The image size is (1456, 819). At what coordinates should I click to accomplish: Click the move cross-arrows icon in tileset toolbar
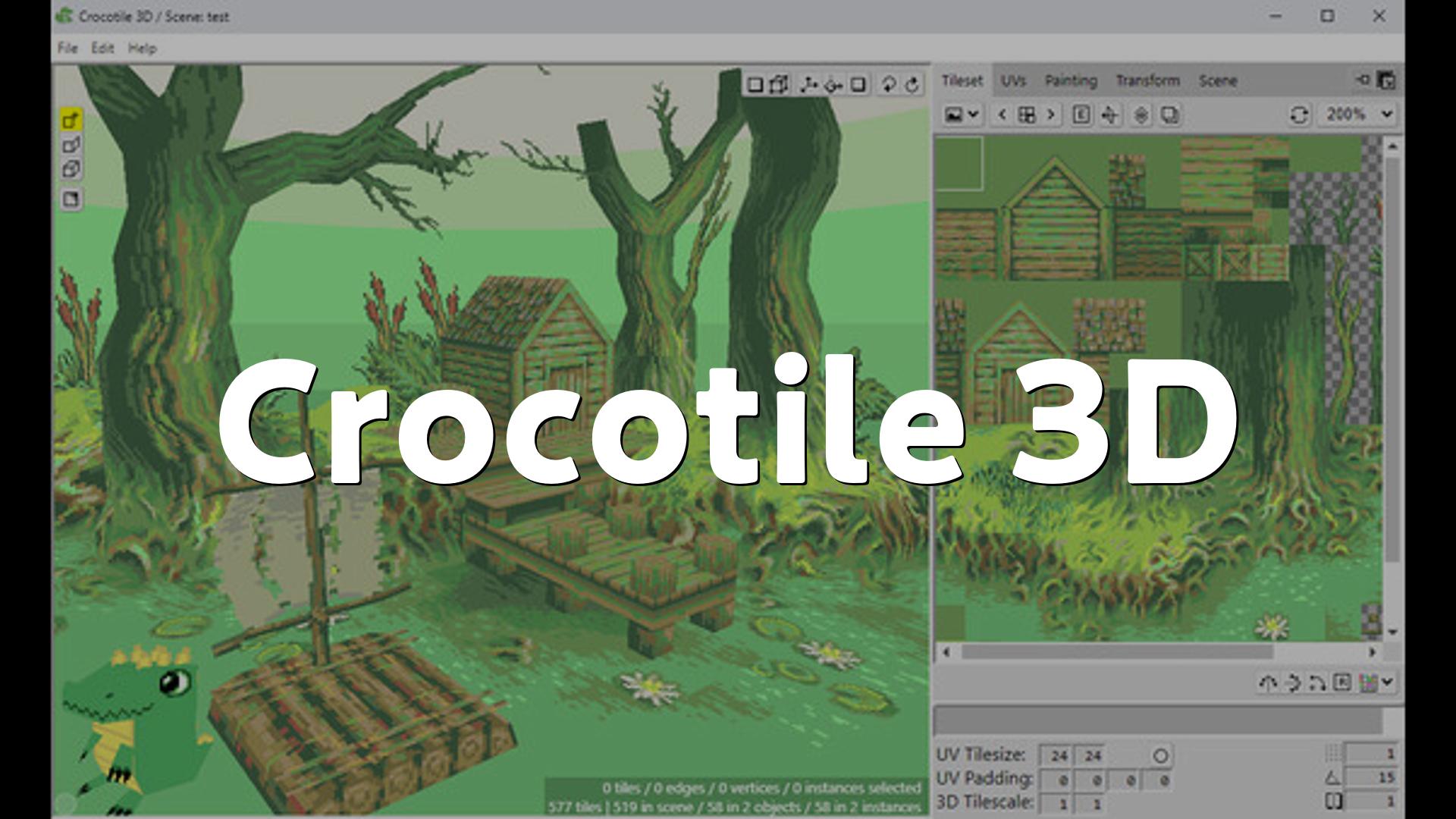[1109, 115]
